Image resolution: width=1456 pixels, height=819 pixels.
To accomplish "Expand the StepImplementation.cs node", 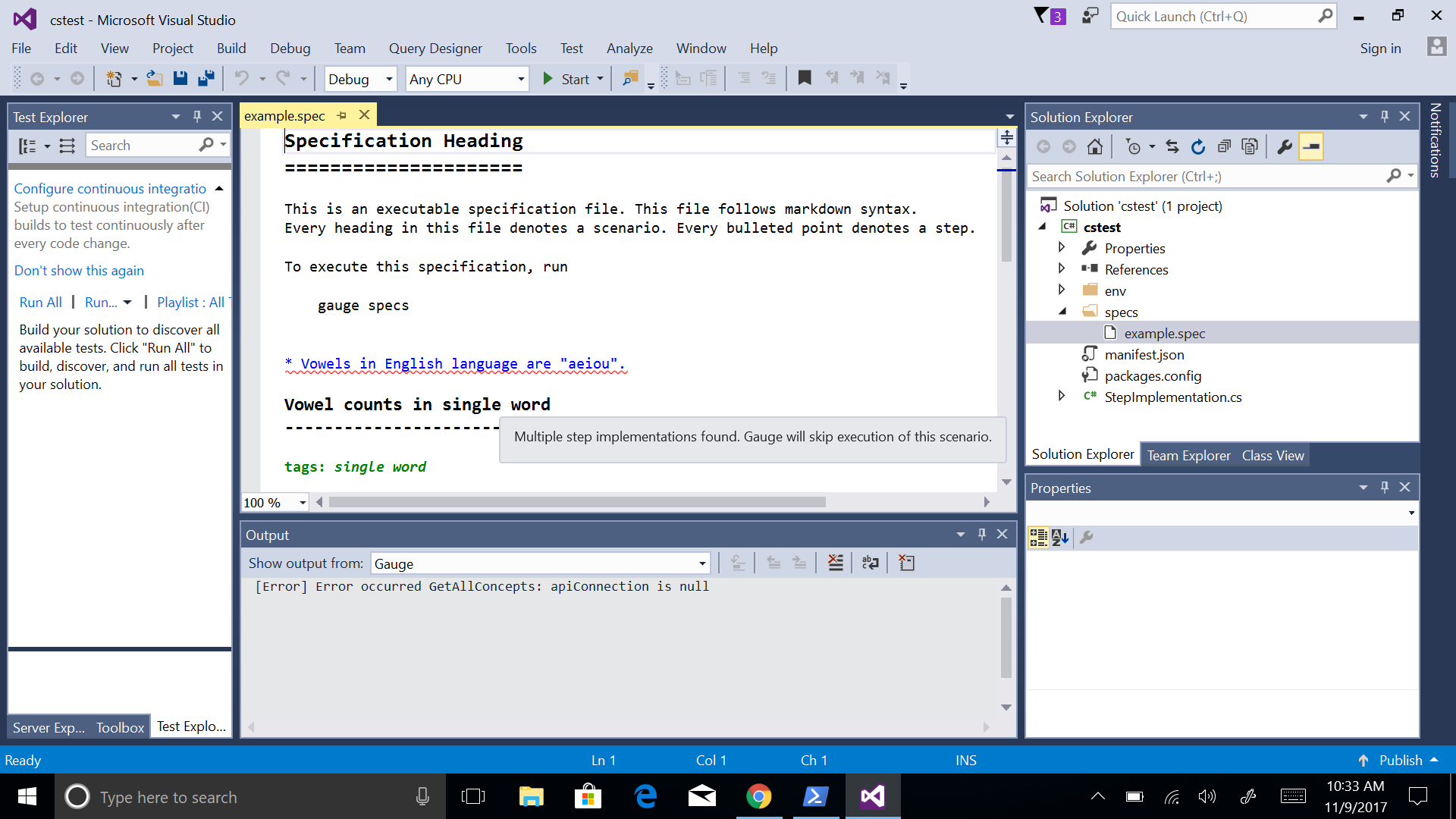I will click(1062, 396).
